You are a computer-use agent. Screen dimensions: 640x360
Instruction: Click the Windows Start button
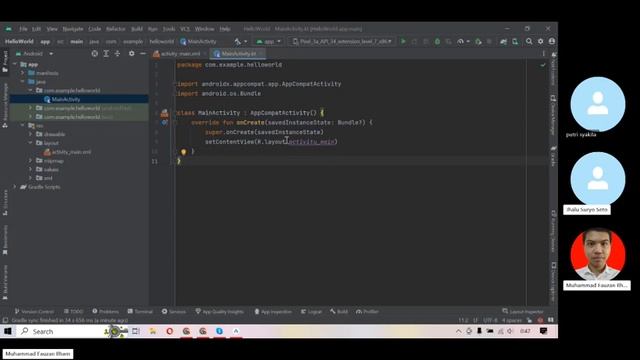click(x=7, y=331)
